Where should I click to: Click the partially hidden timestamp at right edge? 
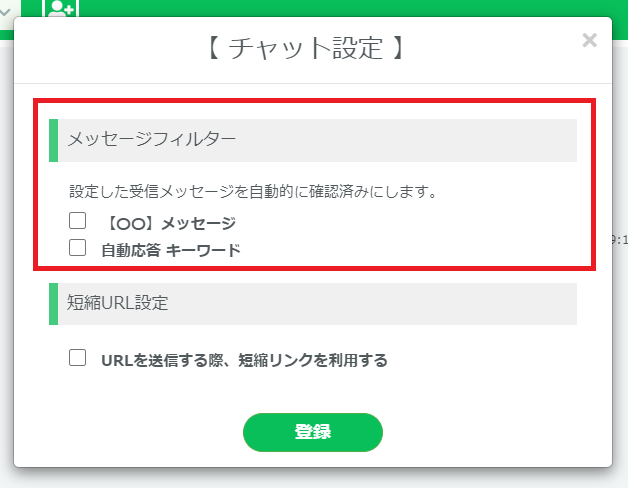pos(620,240)
